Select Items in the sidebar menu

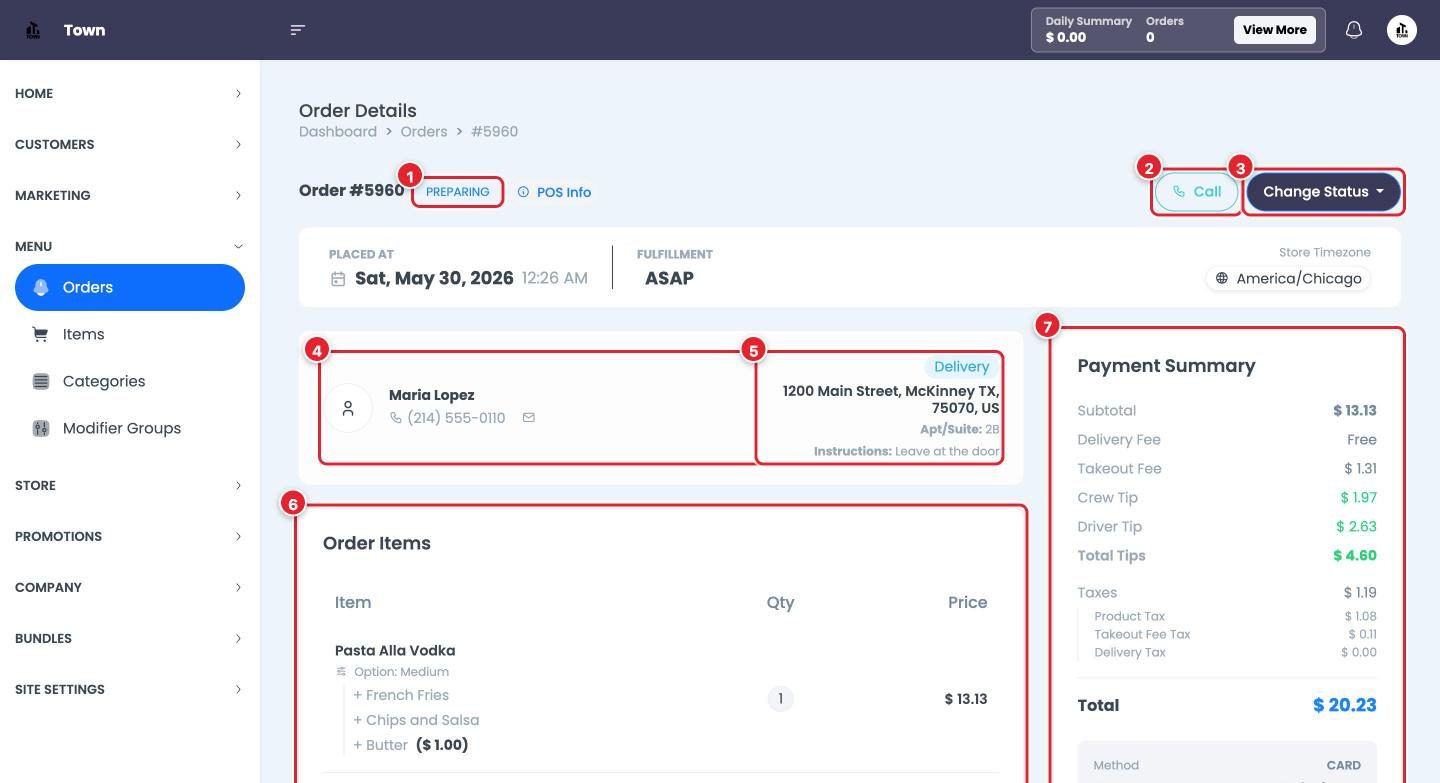130,334
